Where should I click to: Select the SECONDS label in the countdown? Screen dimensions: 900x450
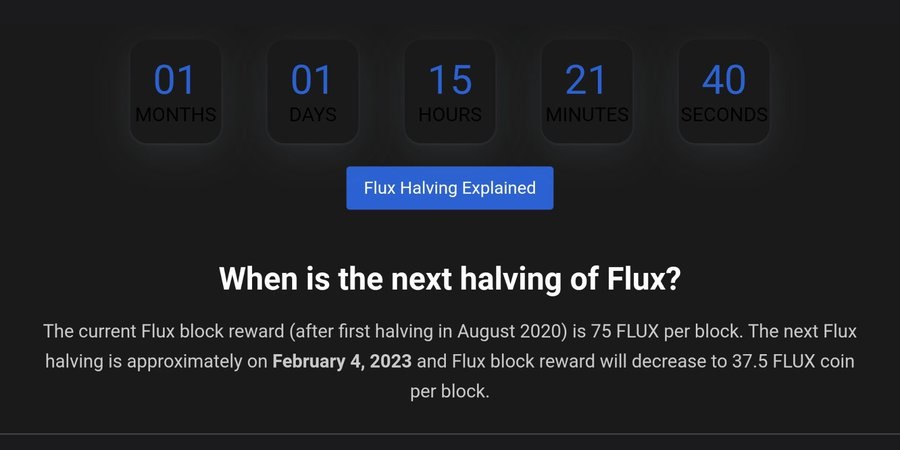coord(724,115)
